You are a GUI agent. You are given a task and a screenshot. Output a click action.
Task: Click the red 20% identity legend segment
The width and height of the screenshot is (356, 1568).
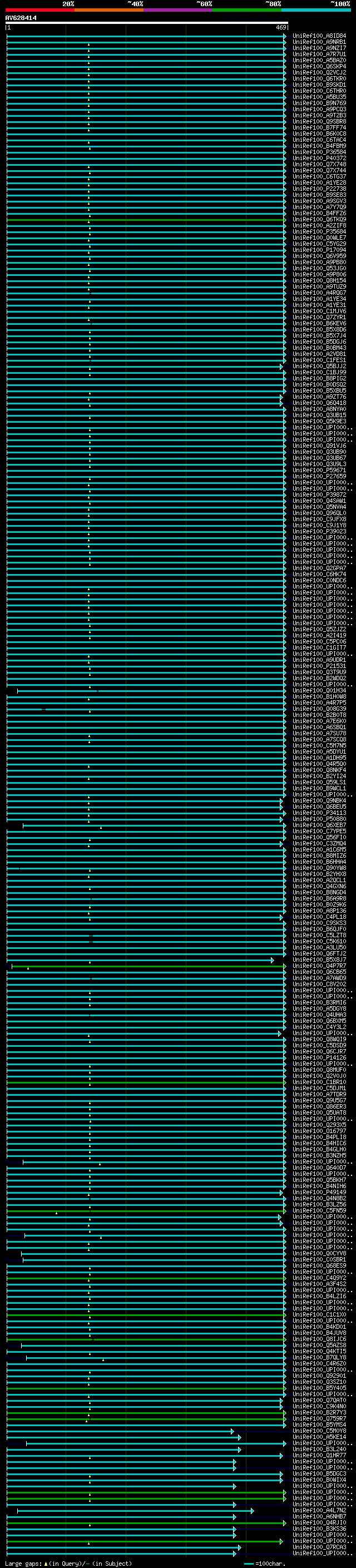click(x=39, y=10)
